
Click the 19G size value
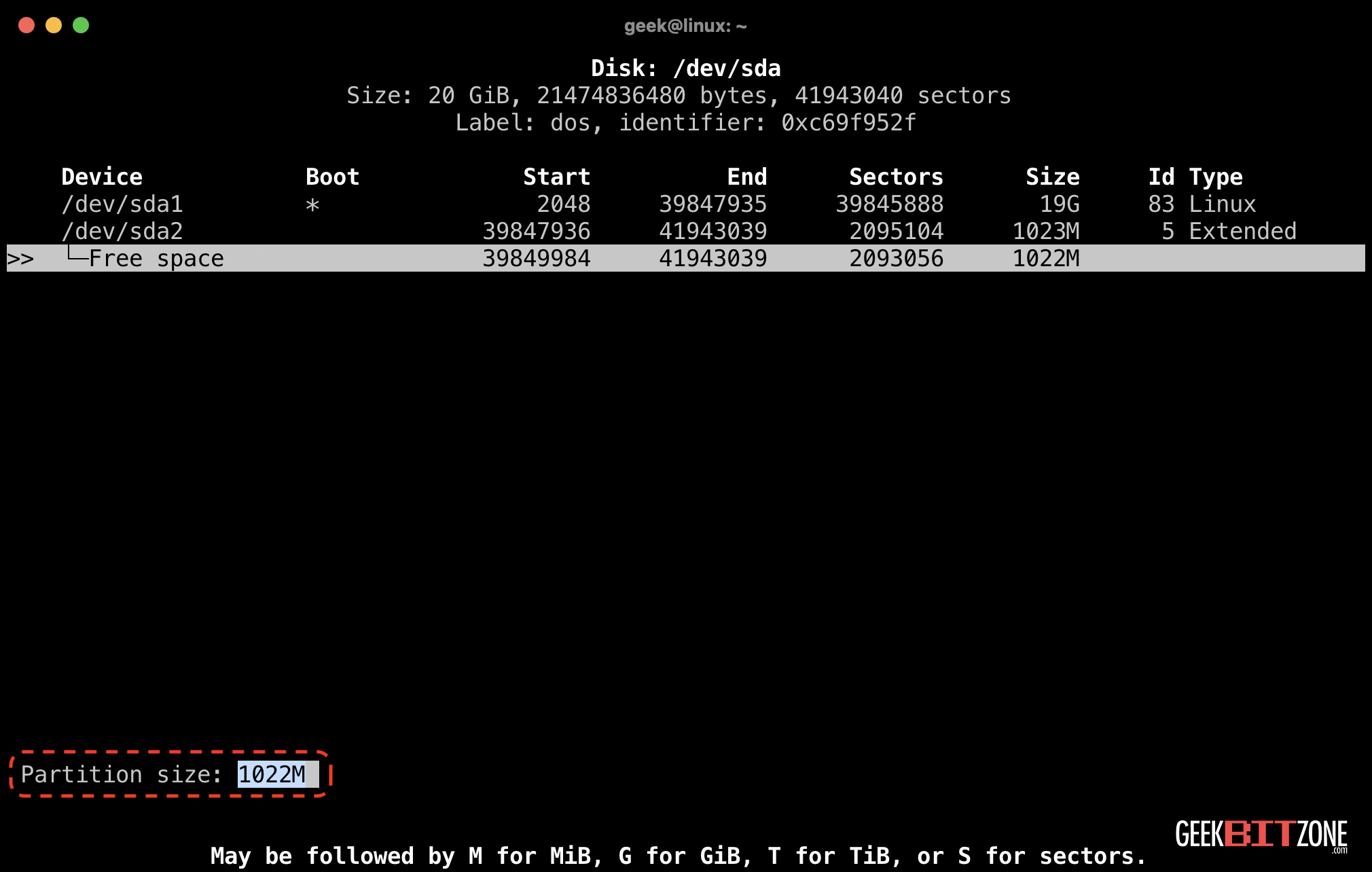[x=1060, y=204]
